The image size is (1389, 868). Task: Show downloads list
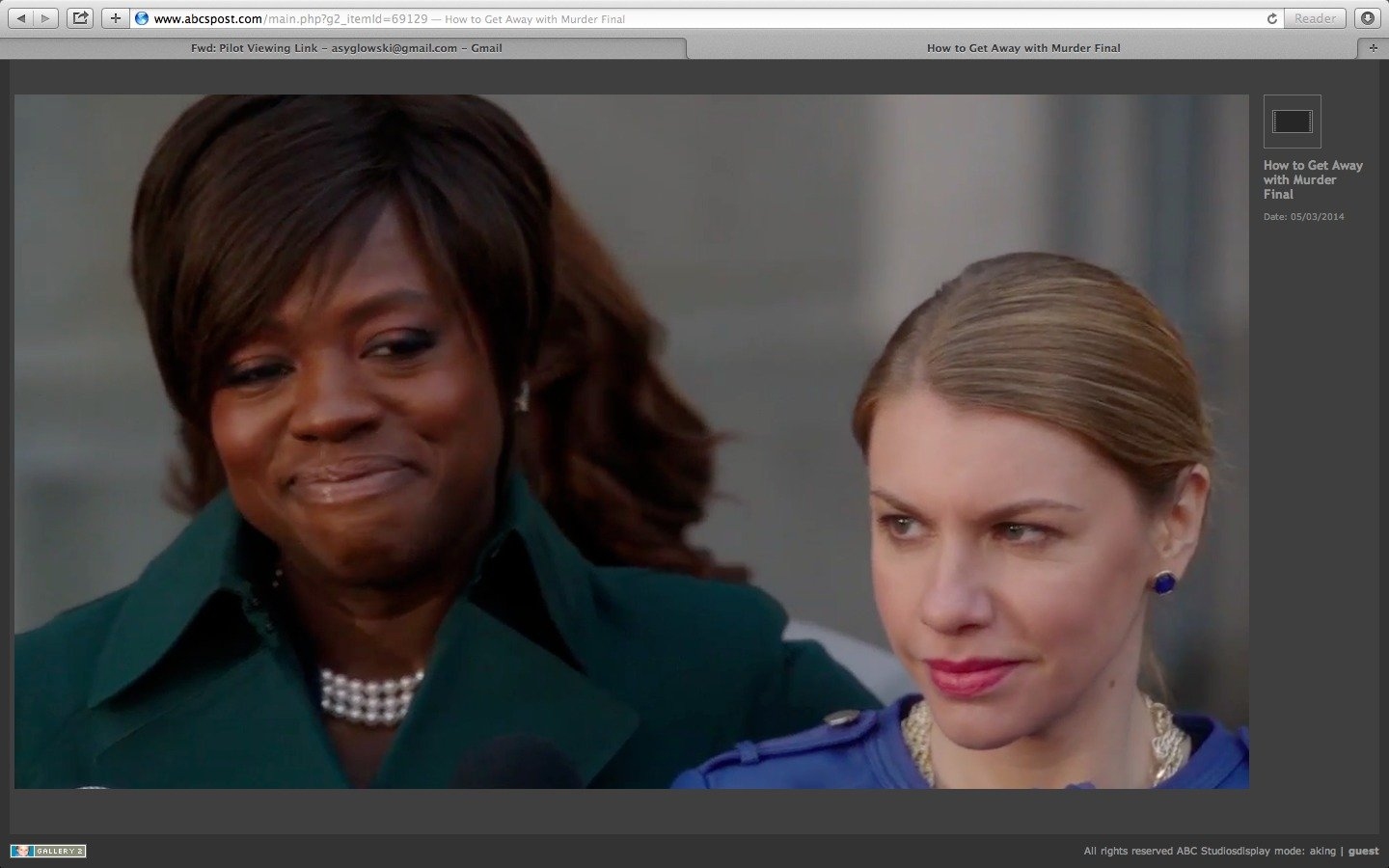pos(1368,18)
